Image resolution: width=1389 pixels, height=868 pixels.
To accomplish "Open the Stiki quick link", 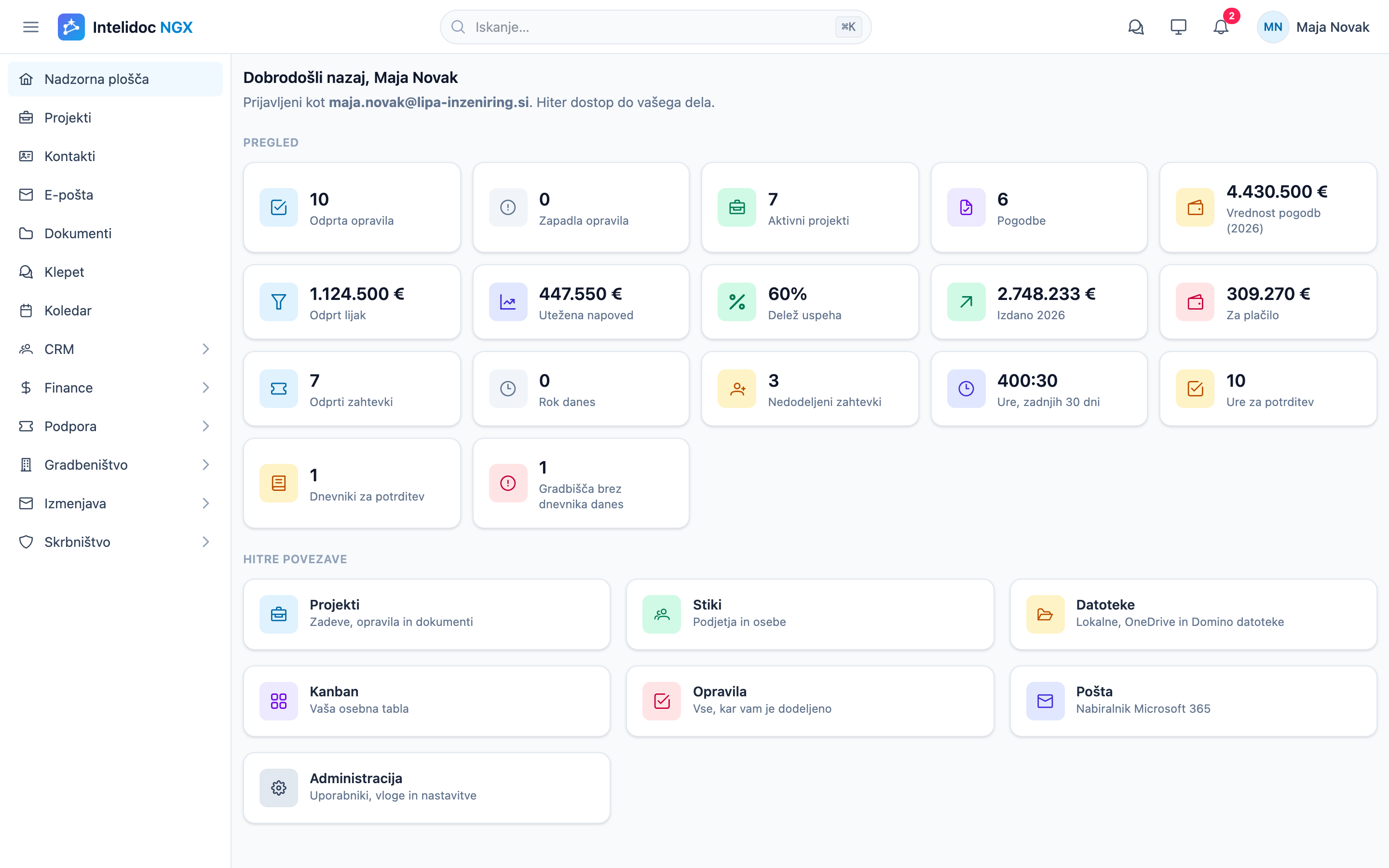I will point(810,614).
